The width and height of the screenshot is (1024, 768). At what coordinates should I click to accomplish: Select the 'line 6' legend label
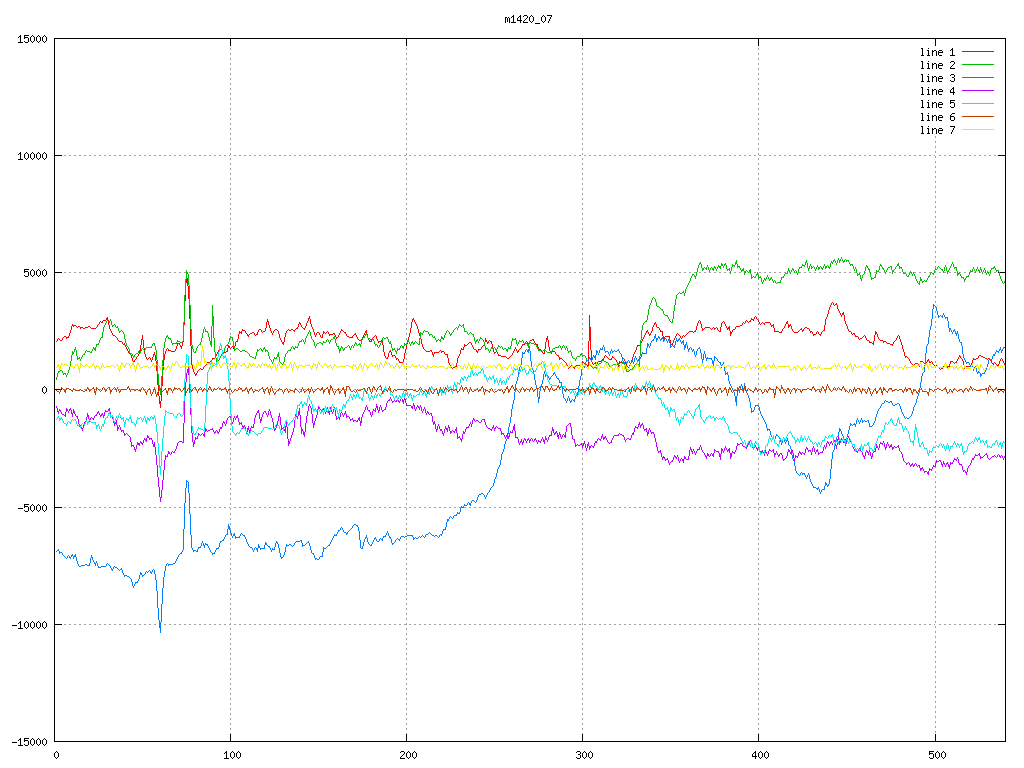coord(937,117)
